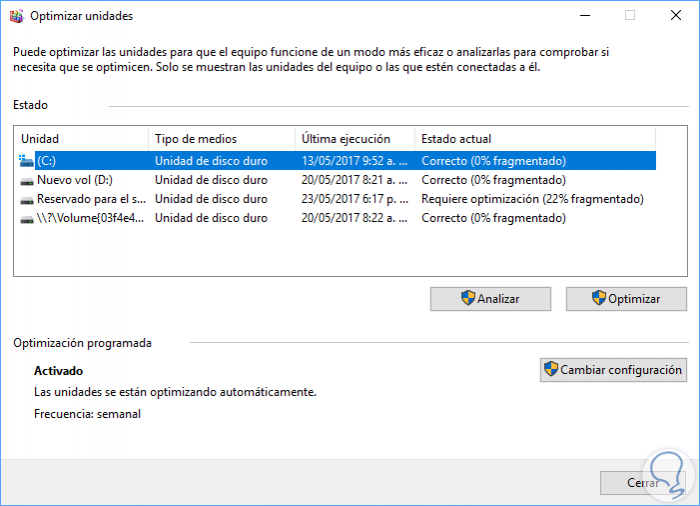Click the 20/05/2017 8:22 a. date cell
Screen dimensions: 700x506
[354, 218]
